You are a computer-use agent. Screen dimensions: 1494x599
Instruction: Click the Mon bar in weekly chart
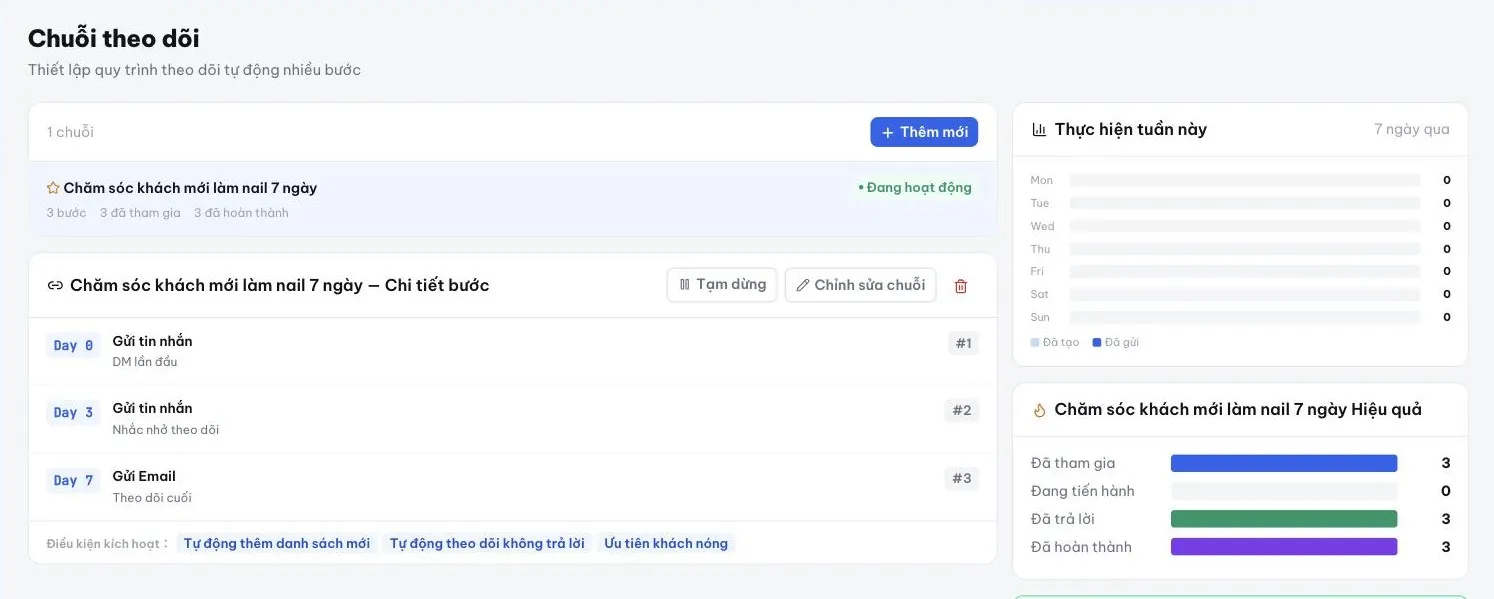pos(1245,181)
